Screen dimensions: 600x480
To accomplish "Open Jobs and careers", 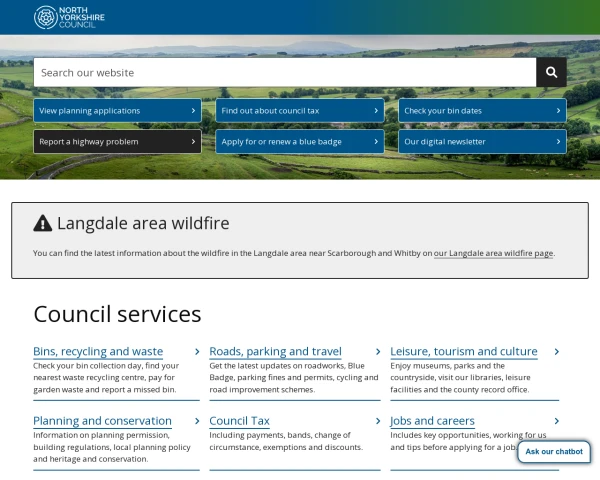I will tap(432, 421).
